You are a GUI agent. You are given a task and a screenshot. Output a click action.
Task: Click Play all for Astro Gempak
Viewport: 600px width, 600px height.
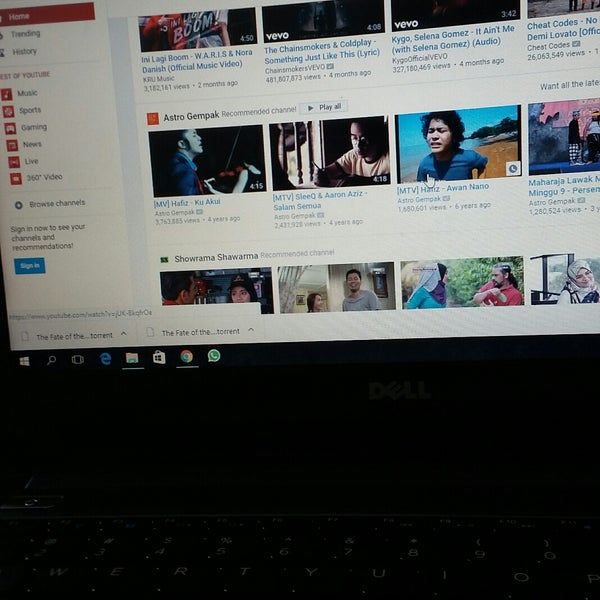tap(324, 108)
